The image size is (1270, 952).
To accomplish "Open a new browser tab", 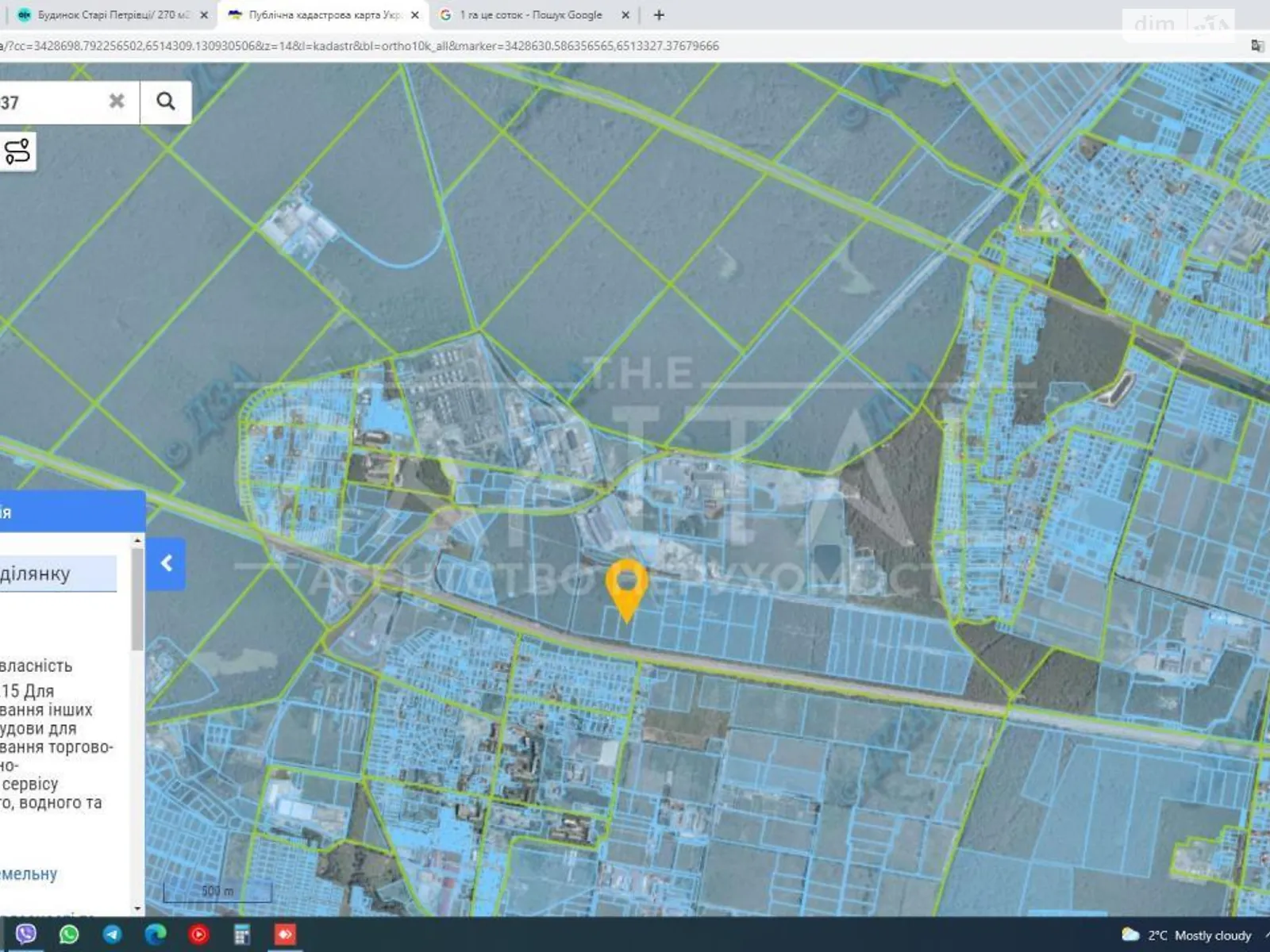I will click(x=659, y=15).
